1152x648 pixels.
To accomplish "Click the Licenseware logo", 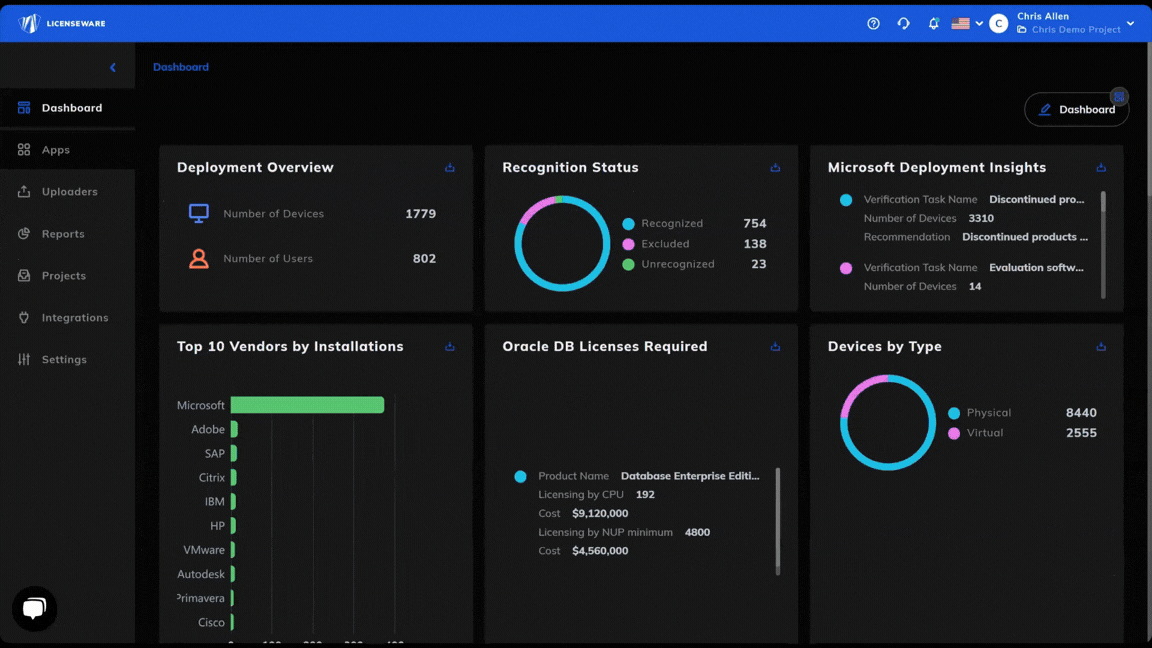I will [62, 24].
